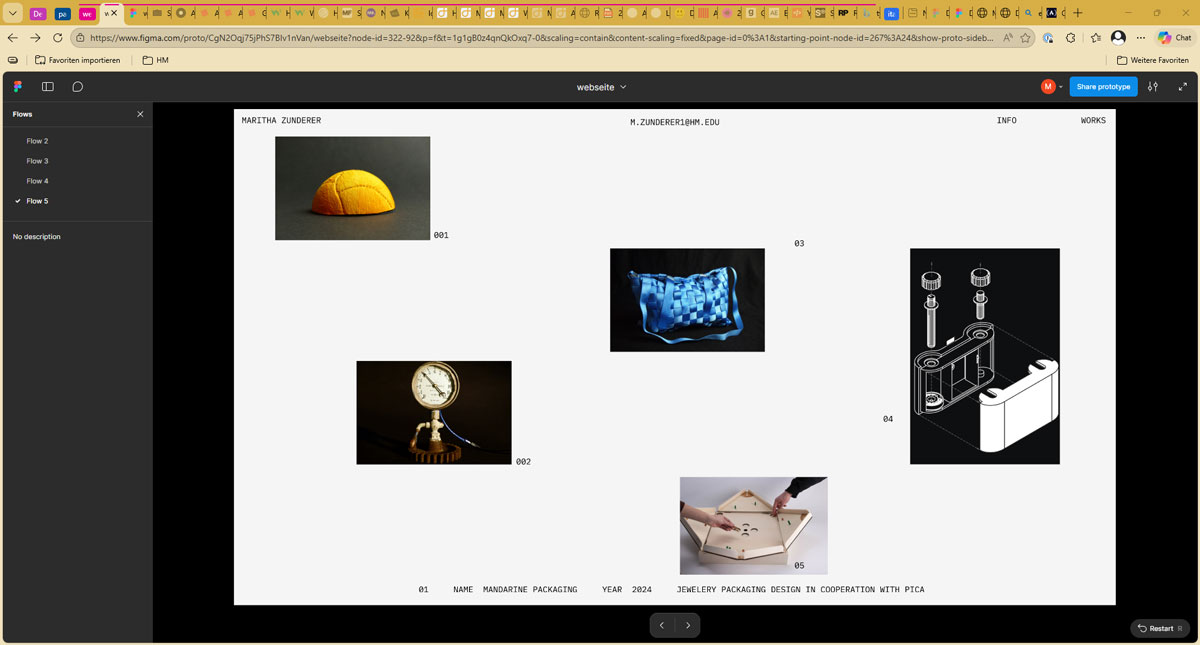Close the Flows panel

pyautogui.click(x=140, y=114)
